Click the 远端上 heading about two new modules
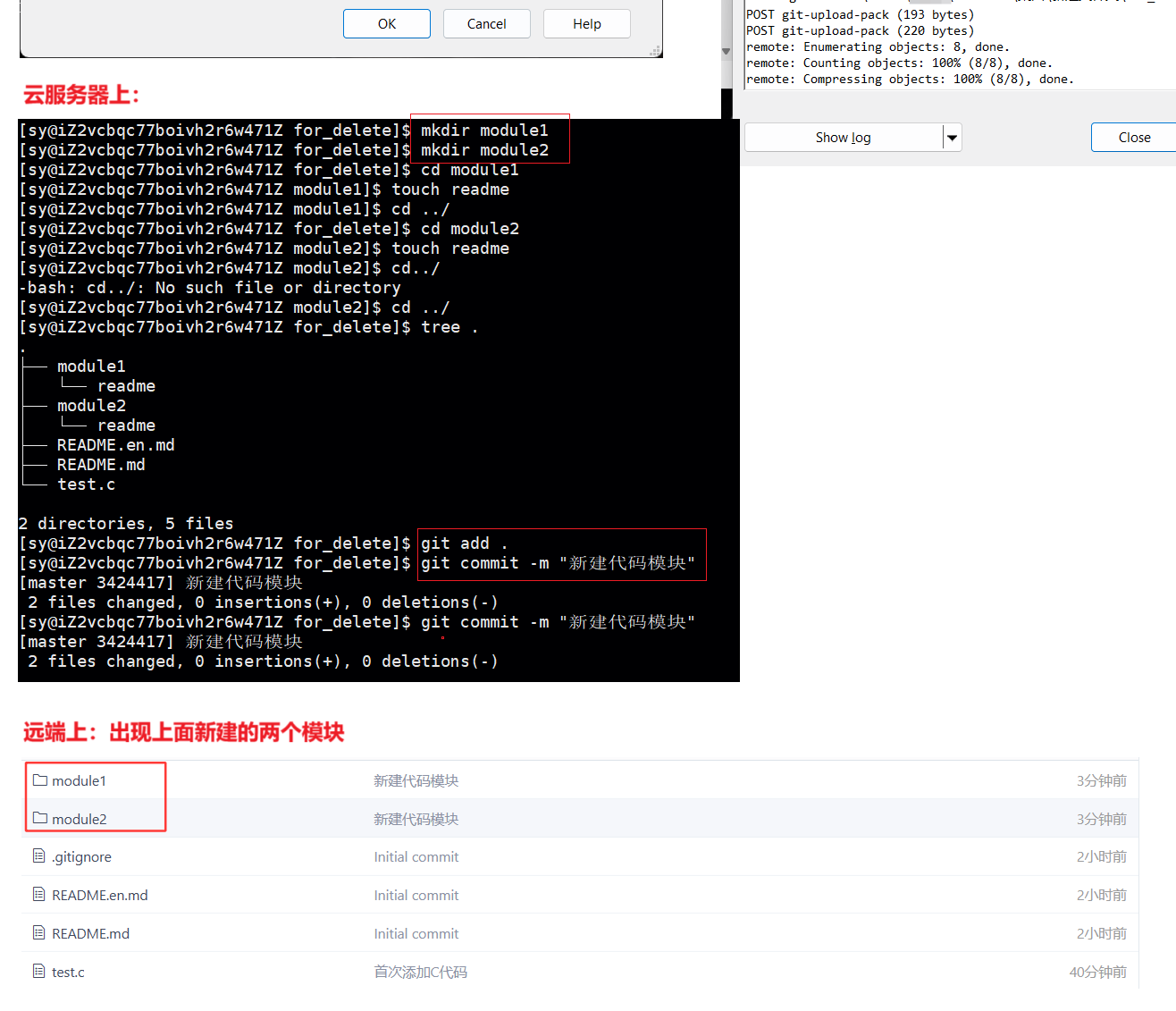The height and width of the screenshot is (1011, 1176). (x=183, y=733)
